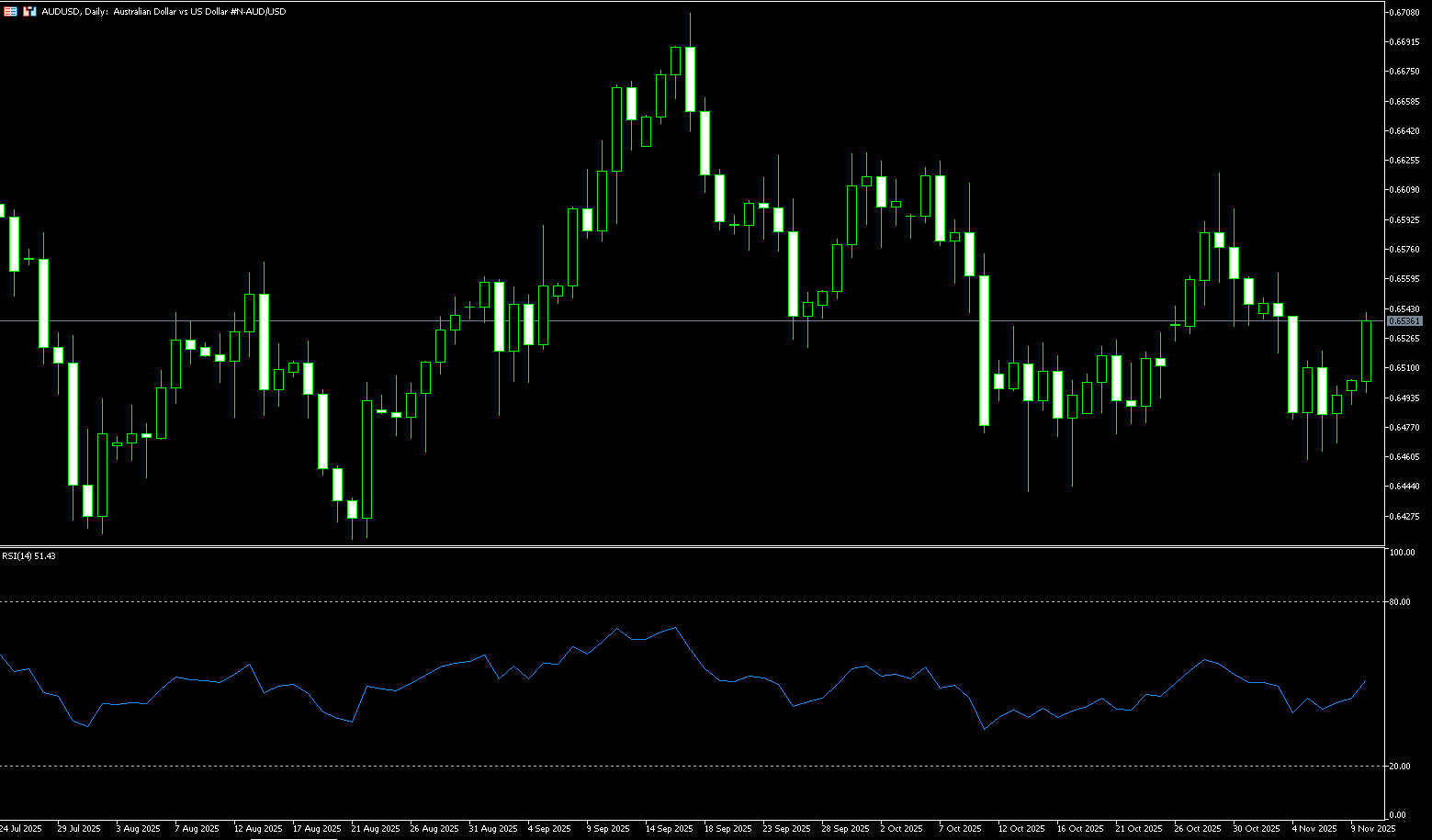Click the RSI 80.00 level label
The height and width of the screenshot is (840, 1432).
point(1401,602)
